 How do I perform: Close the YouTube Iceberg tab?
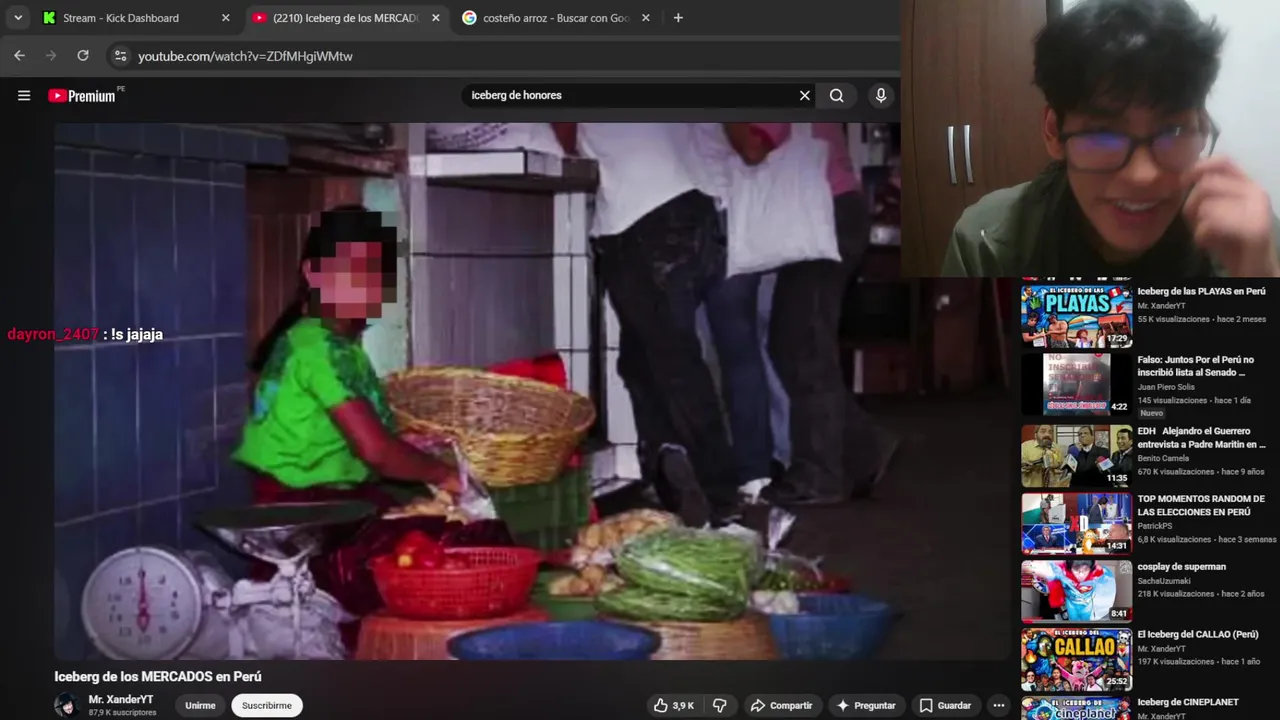click(x=435, y=18)
